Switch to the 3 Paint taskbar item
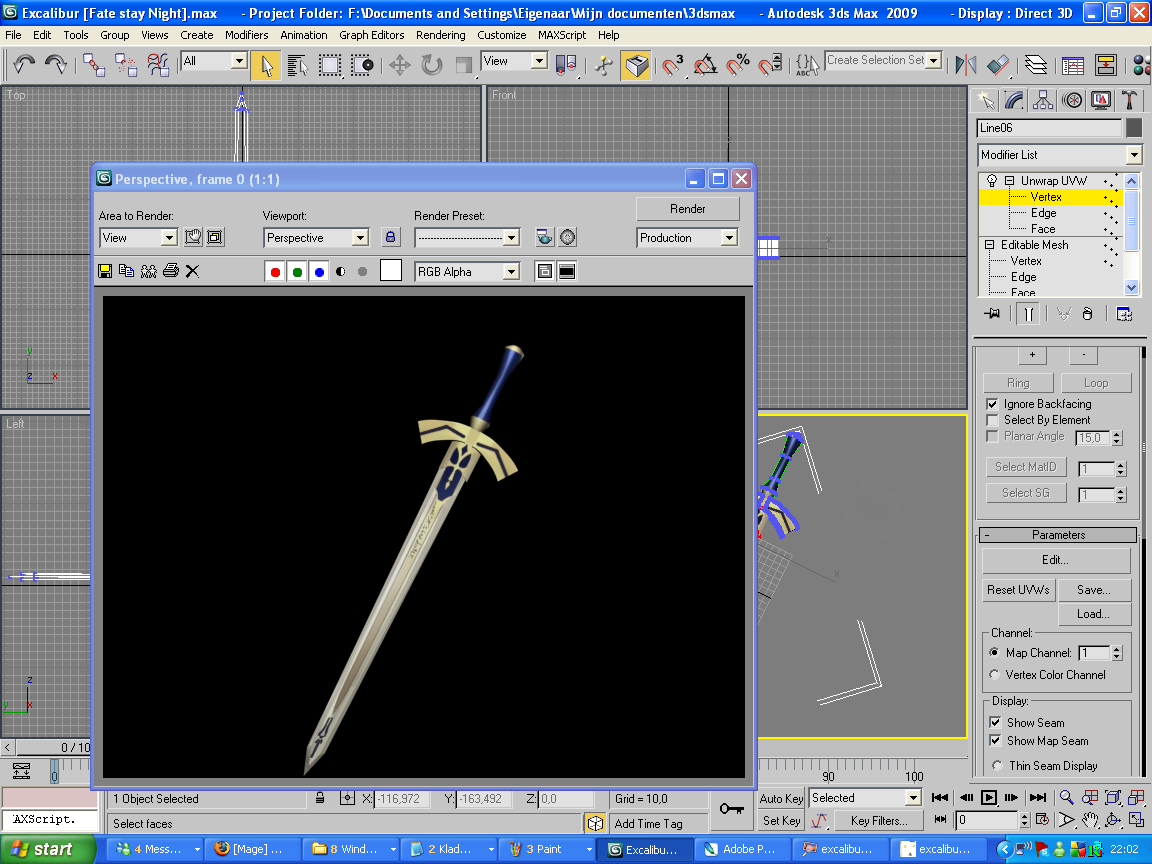 click(548, 849)
